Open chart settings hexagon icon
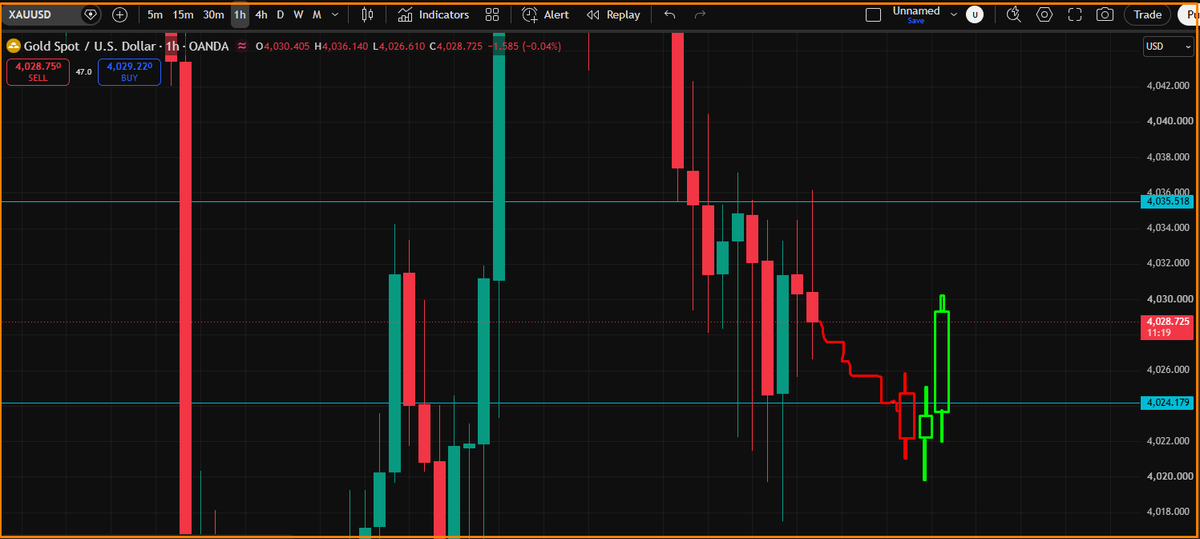The width and height of the screenshot is (1200, 539). point(1045,15)
